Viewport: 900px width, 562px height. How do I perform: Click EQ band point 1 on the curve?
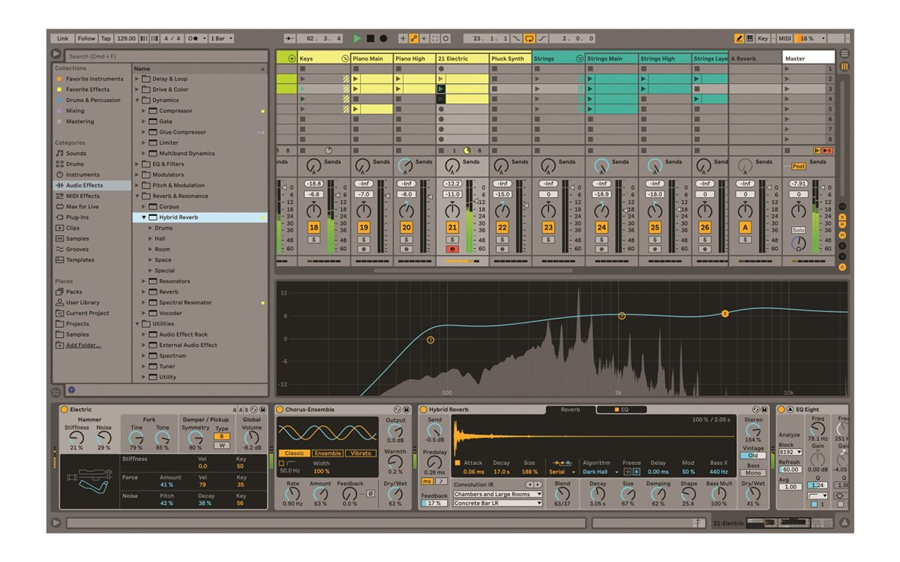pyautogui.click(x=431, y=340)
